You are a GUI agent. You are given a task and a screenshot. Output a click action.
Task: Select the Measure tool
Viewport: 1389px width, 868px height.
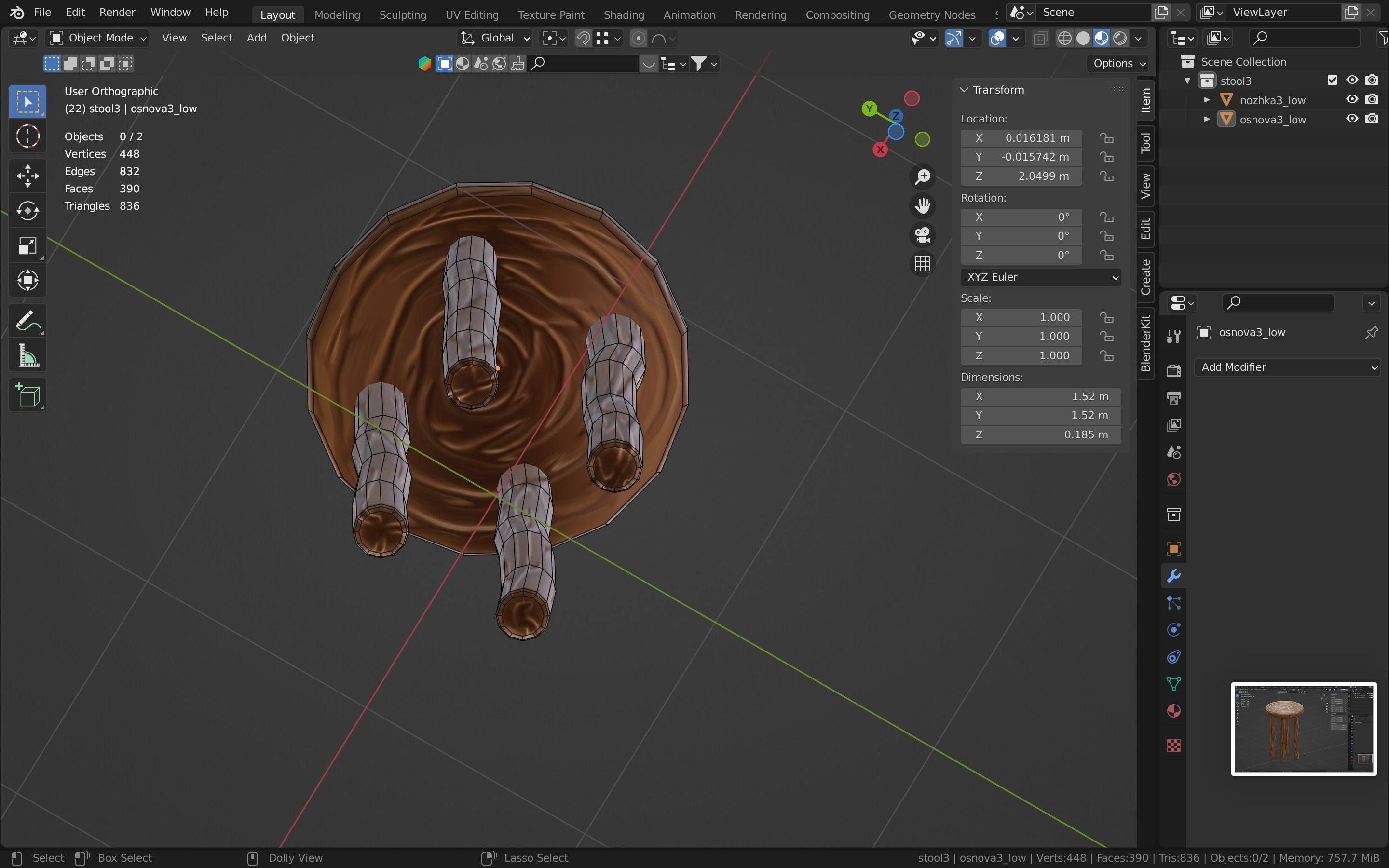pyautogui.click(x=27, y=356)
